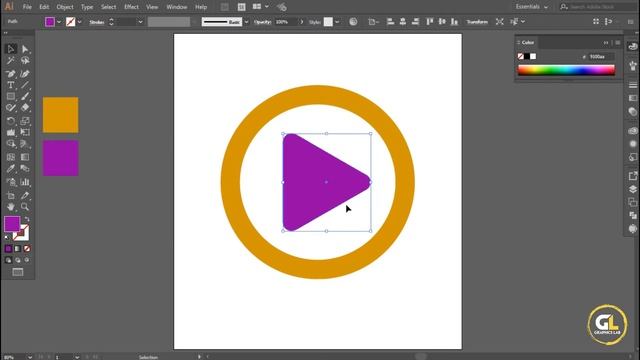Open the zoom level dropdown
Screen dimensions: 640x360
[x=30, y=357]
